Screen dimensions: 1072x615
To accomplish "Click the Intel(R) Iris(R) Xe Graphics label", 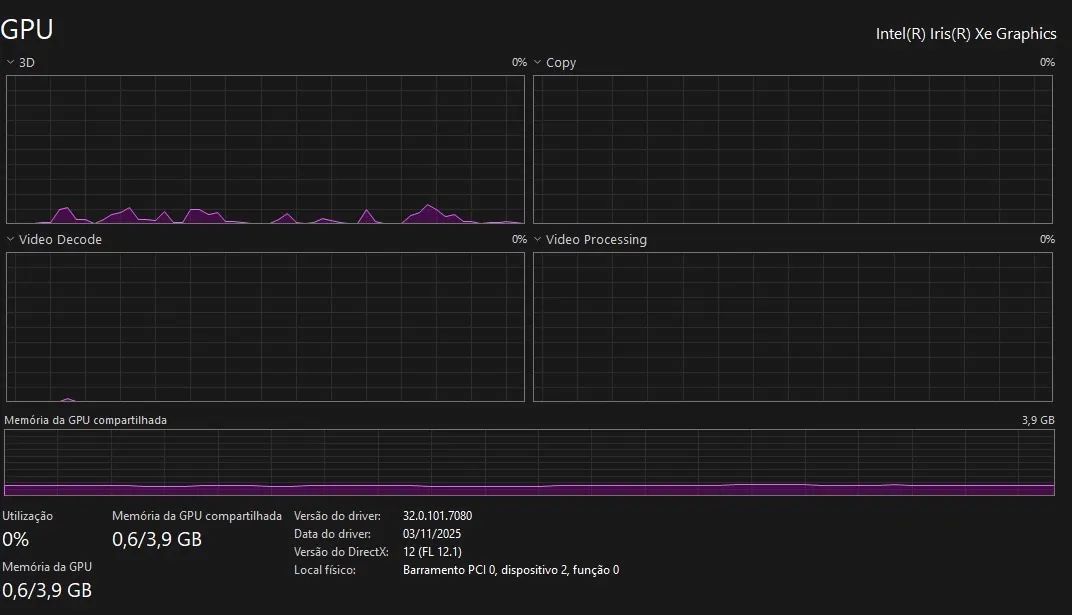I will click(x=966, y=33).
